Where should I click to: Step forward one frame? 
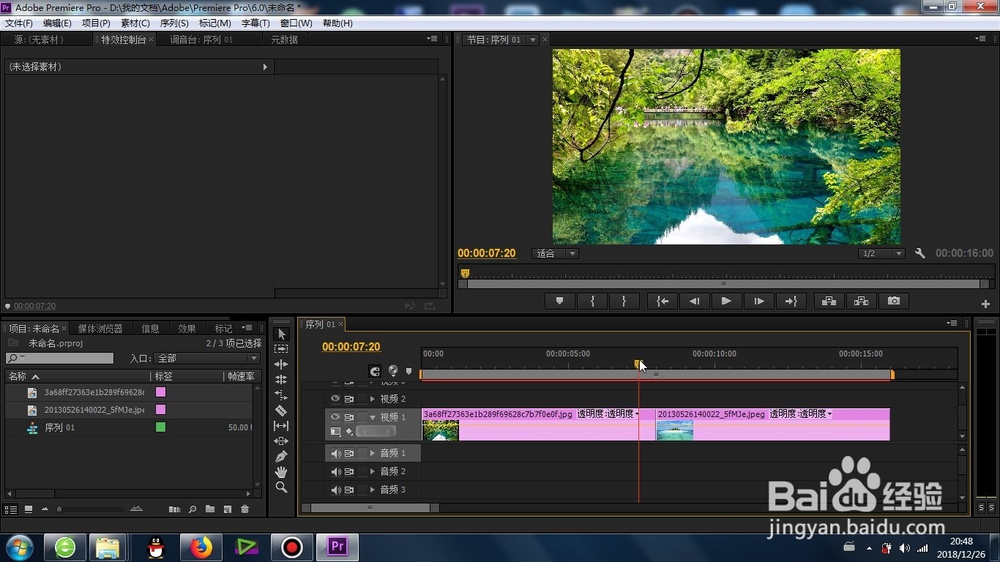tap(759, 301)
